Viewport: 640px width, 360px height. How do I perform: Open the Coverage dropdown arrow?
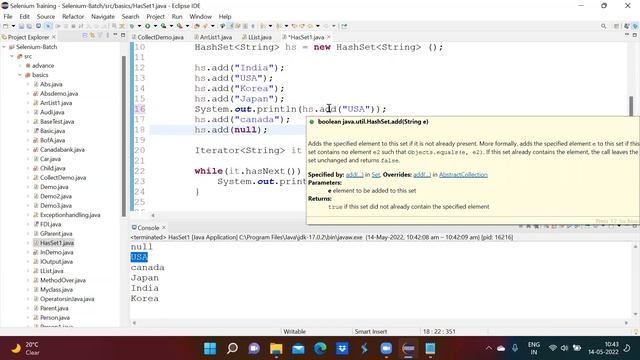click(171, 26)
